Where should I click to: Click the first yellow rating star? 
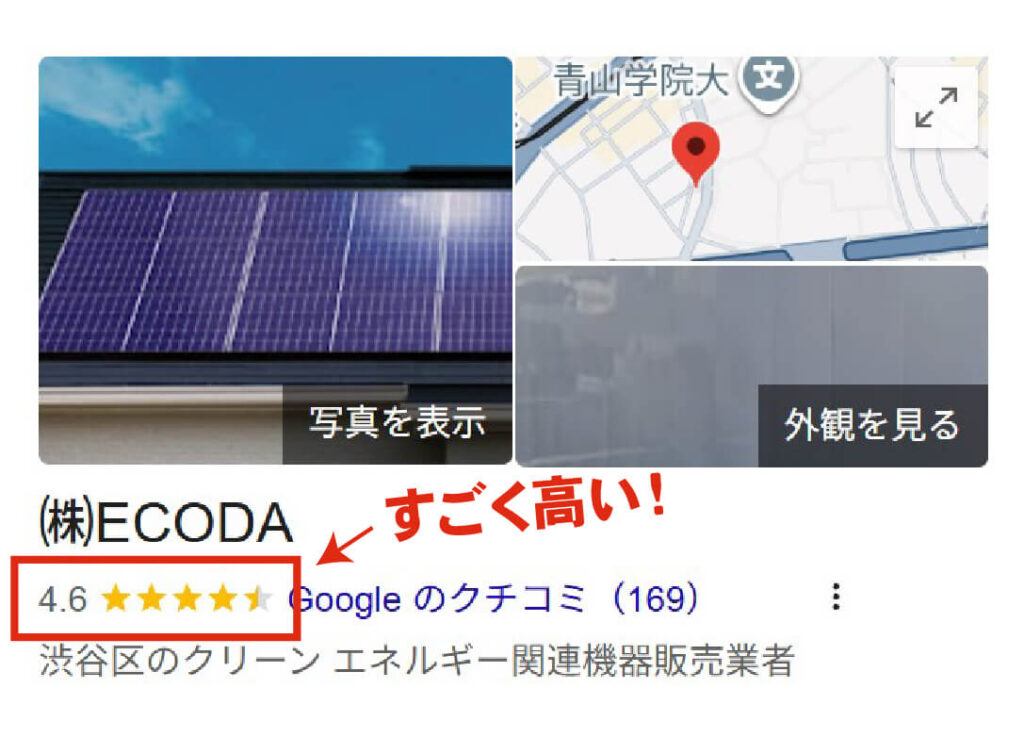click(x=116, y=598)
